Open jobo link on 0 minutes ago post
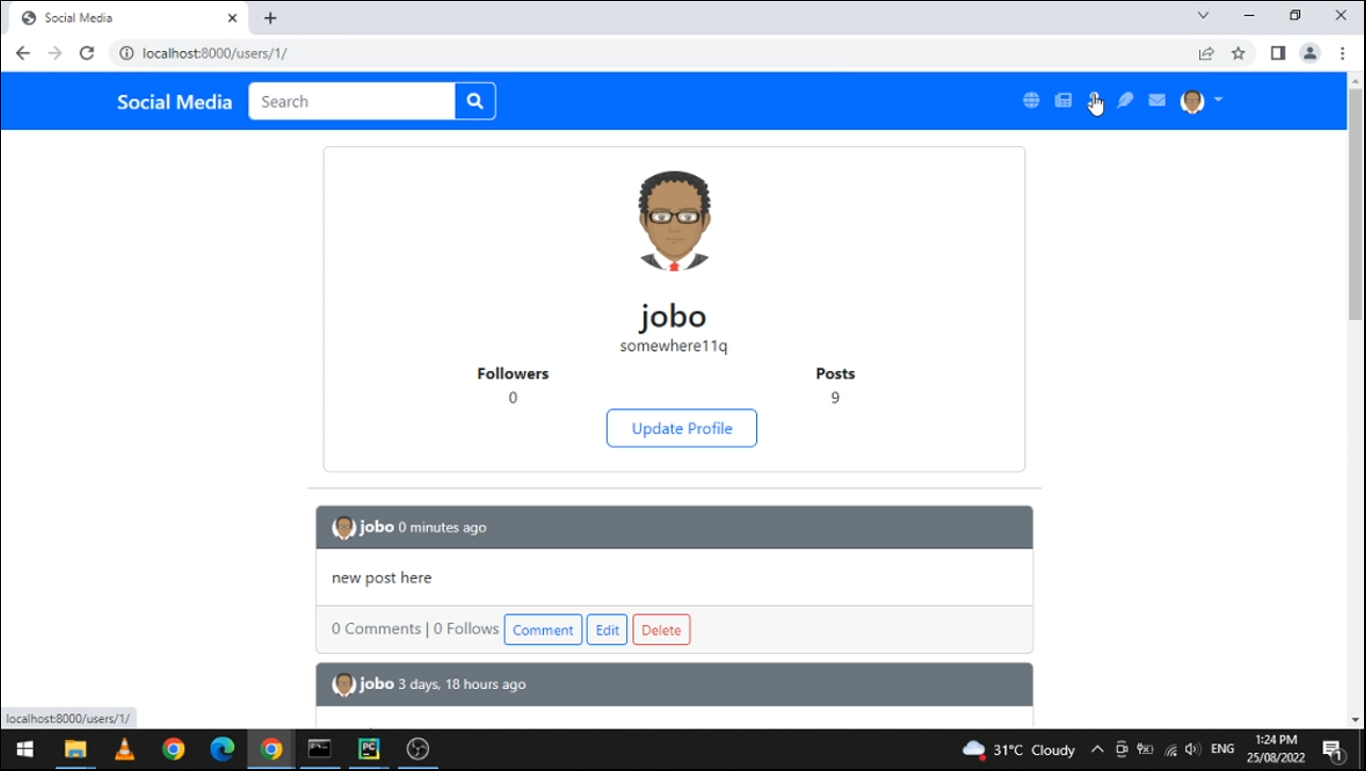This screenshot has height=771, width=1366. tap(377, 527)
